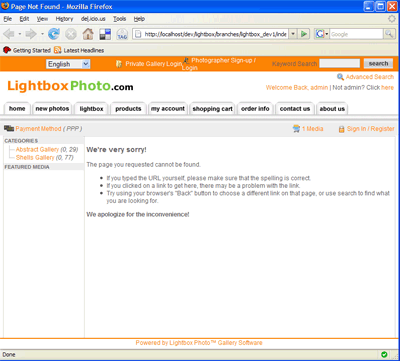
Task: Open the products tab
Action: point(128,109)
